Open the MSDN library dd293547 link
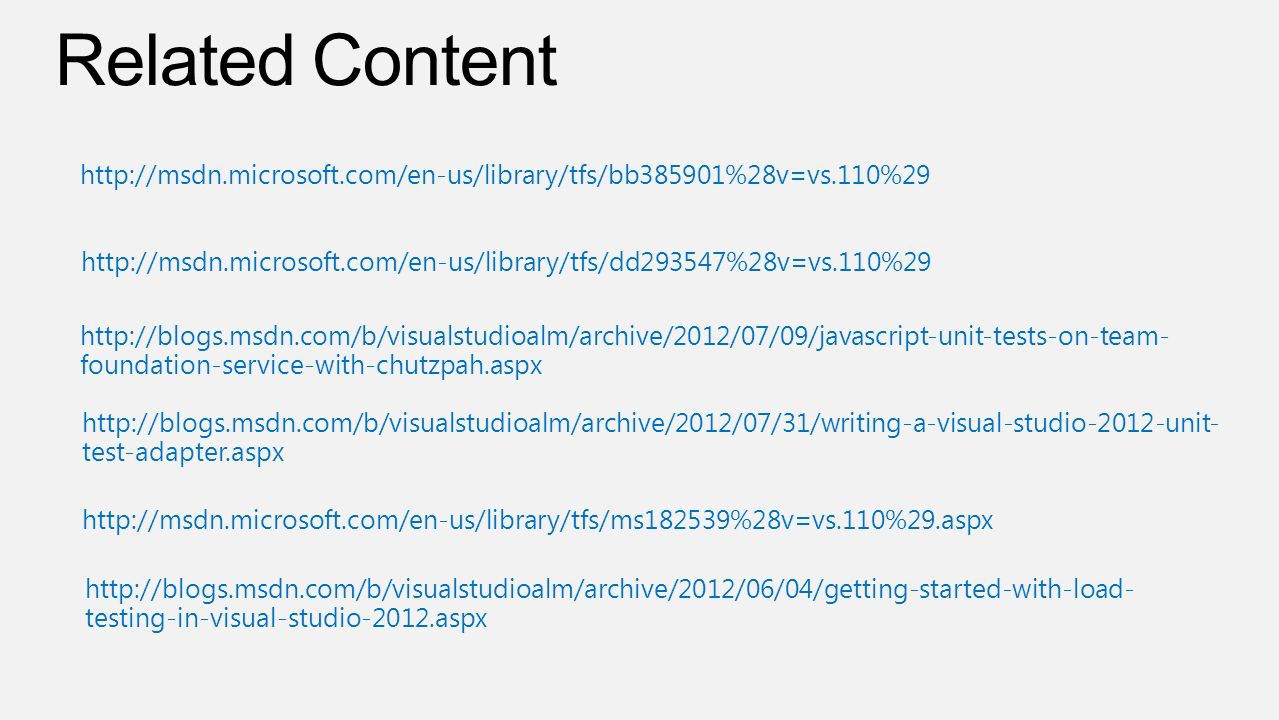Viewport: 1279px width, 720px height. coord(506,263)
